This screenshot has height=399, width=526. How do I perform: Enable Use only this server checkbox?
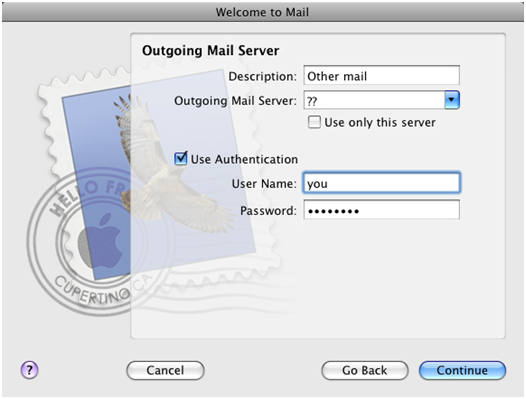point(314,122)
